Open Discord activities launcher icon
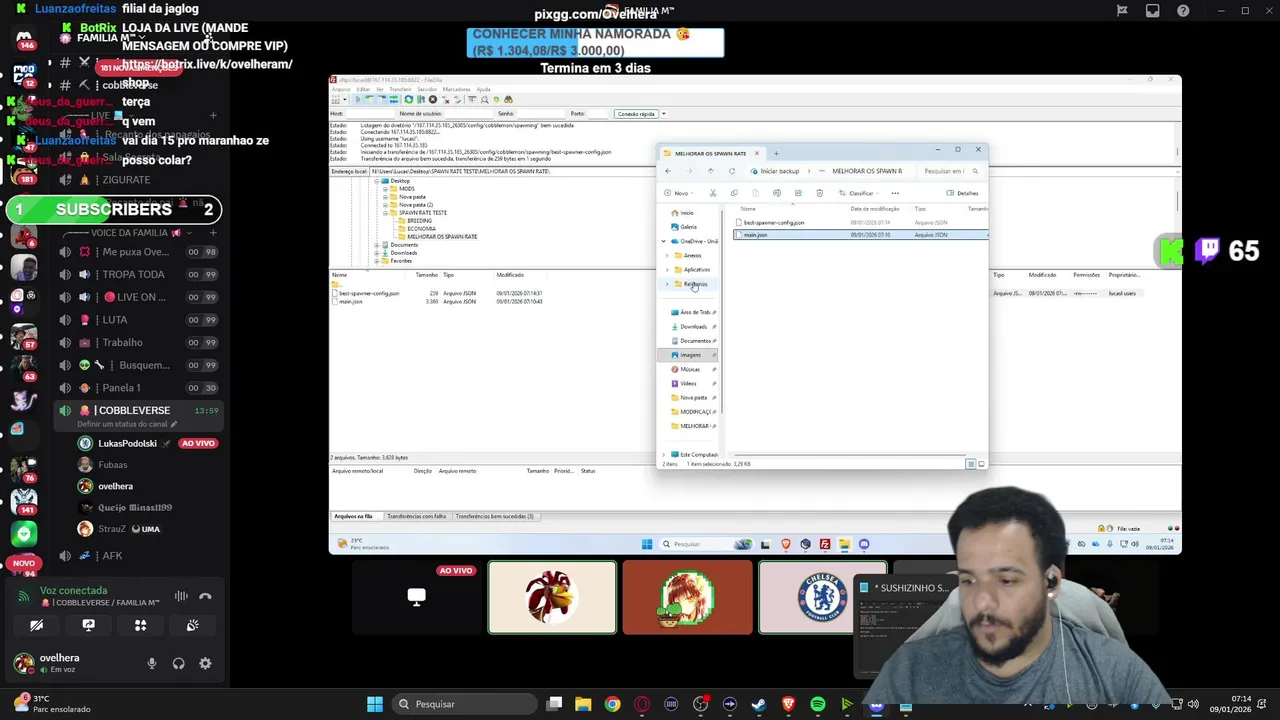The width and height of the screenshot is (1280, 720). click(x=141, y=625)
